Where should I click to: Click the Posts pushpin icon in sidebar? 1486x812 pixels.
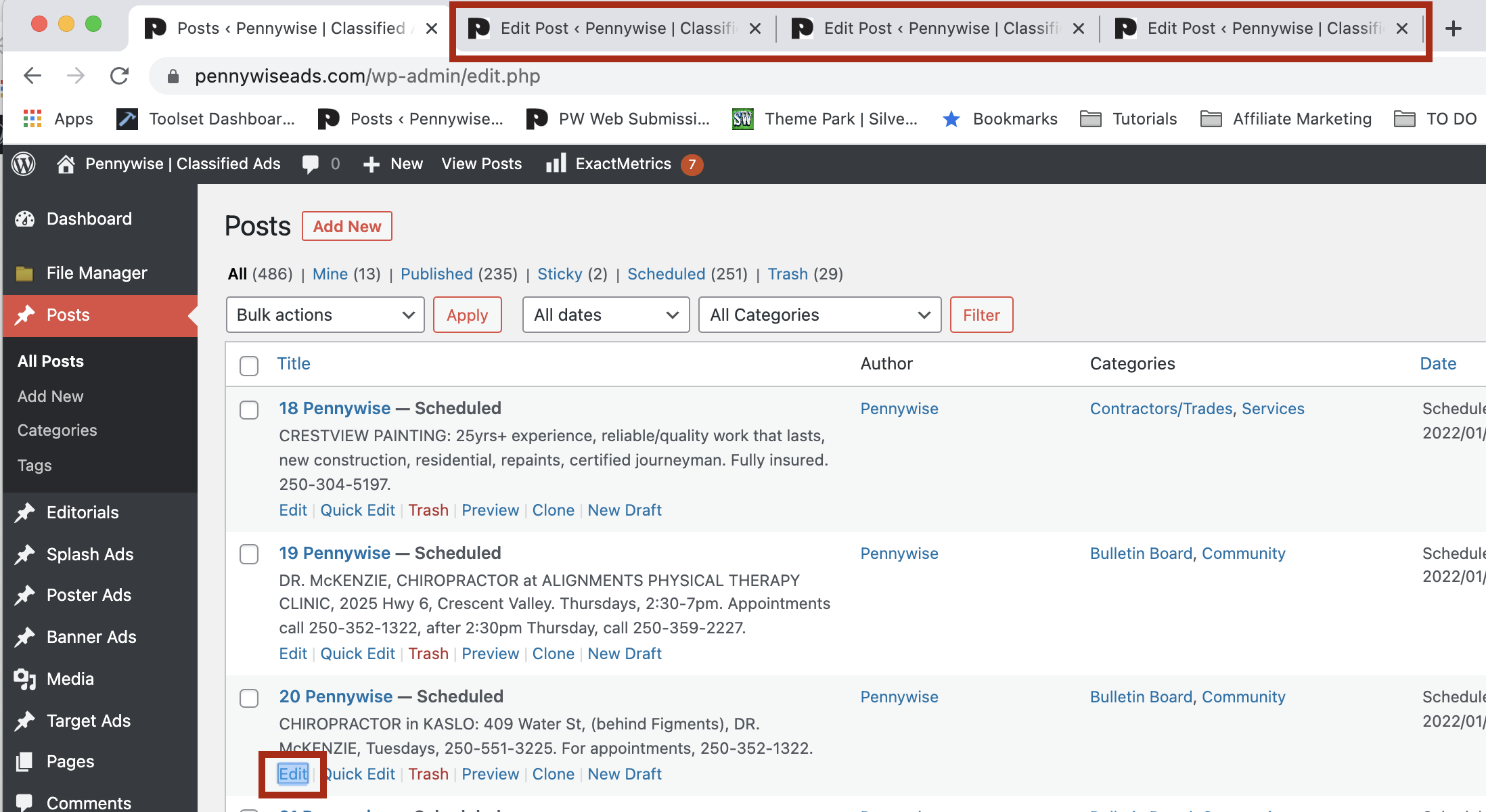tap(25, 315)
